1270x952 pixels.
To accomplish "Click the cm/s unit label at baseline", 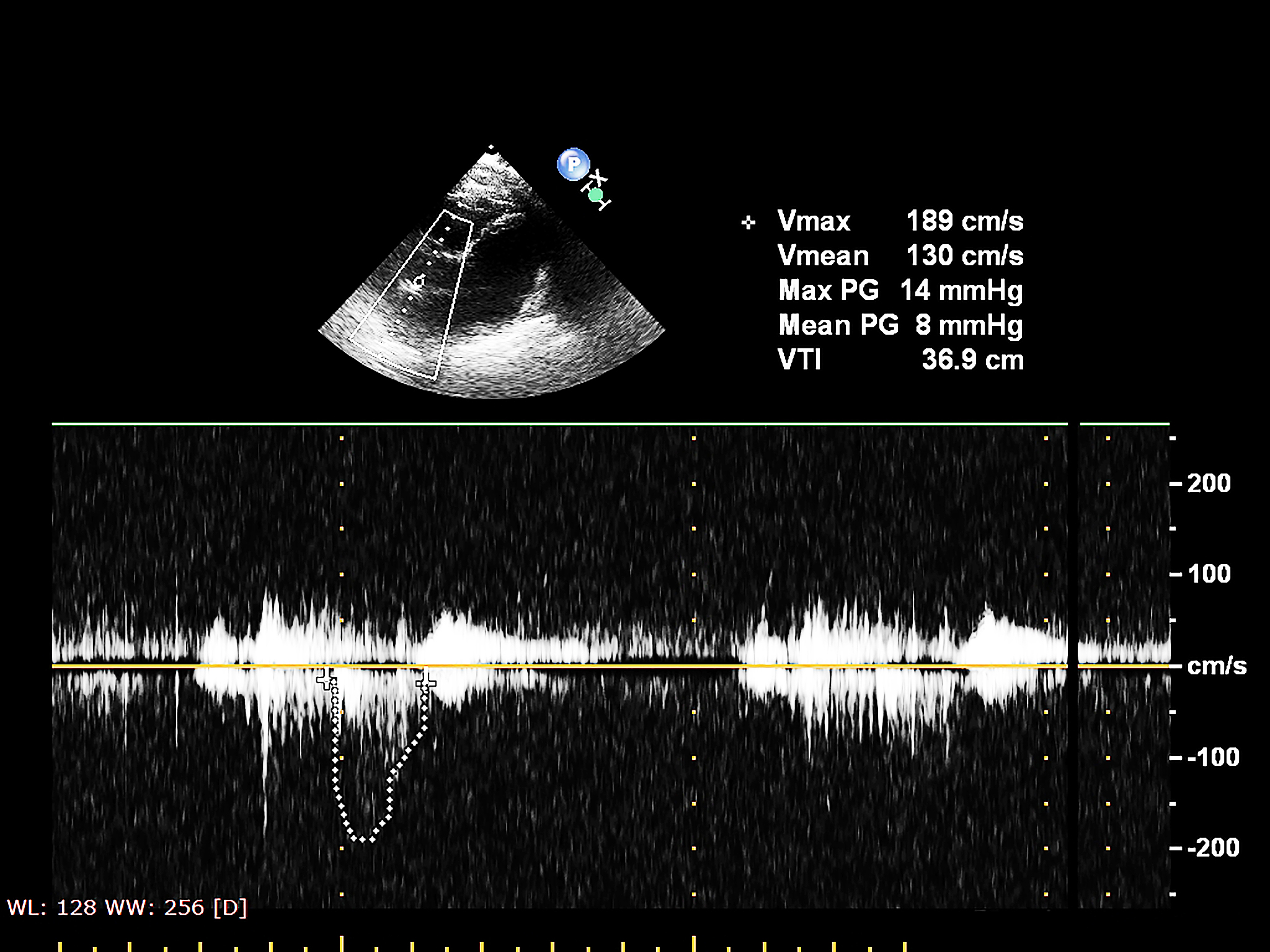I will coord(1216,666).
